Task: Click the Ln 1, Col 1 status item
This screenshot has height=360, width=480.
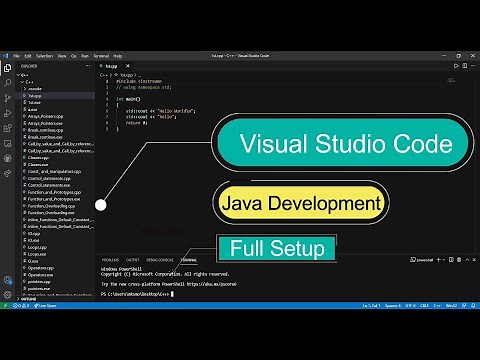Action: (x=371, y=306)
